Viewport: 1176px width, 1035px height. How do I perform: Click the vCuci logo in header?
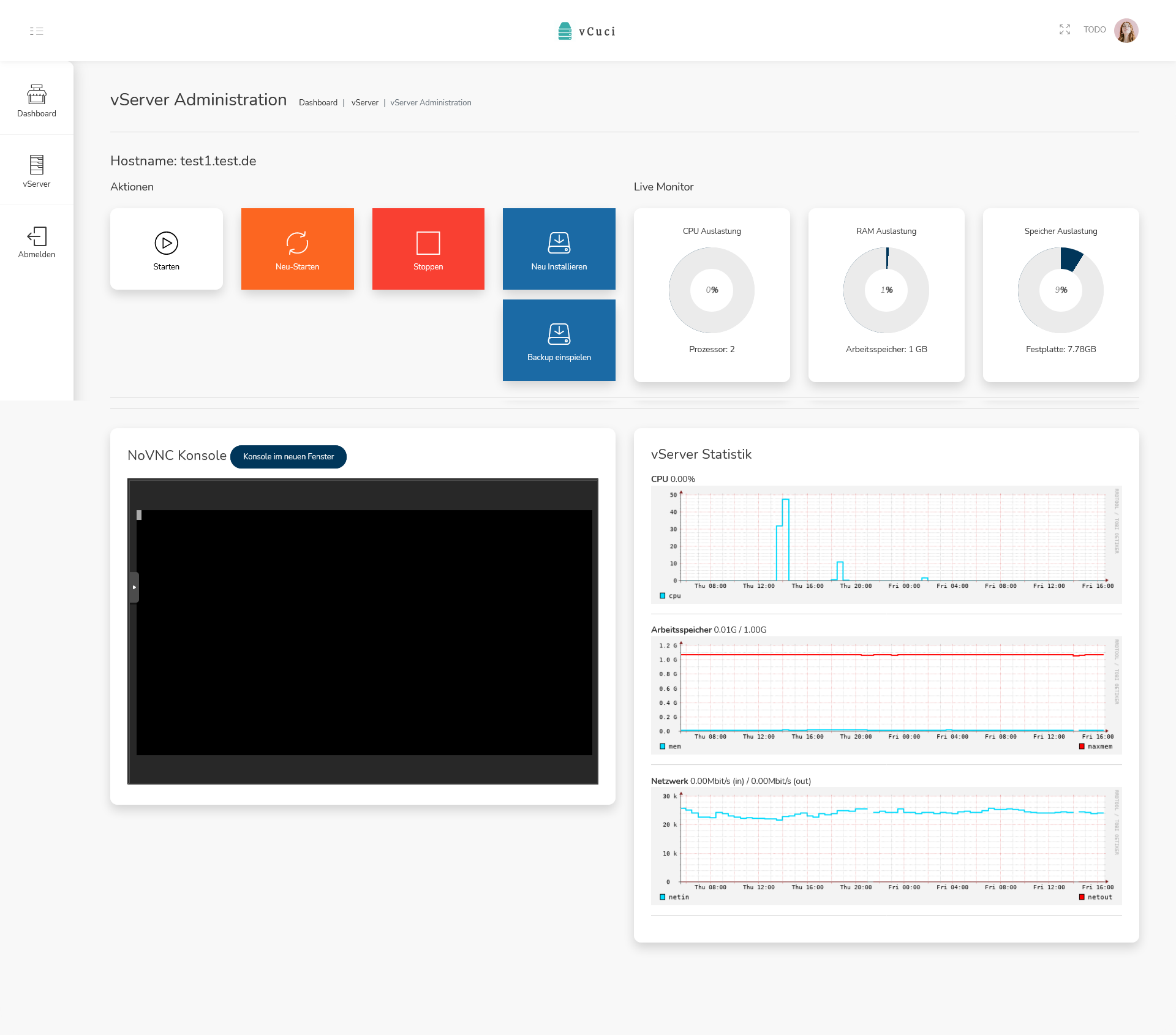[x=587, y=31]
